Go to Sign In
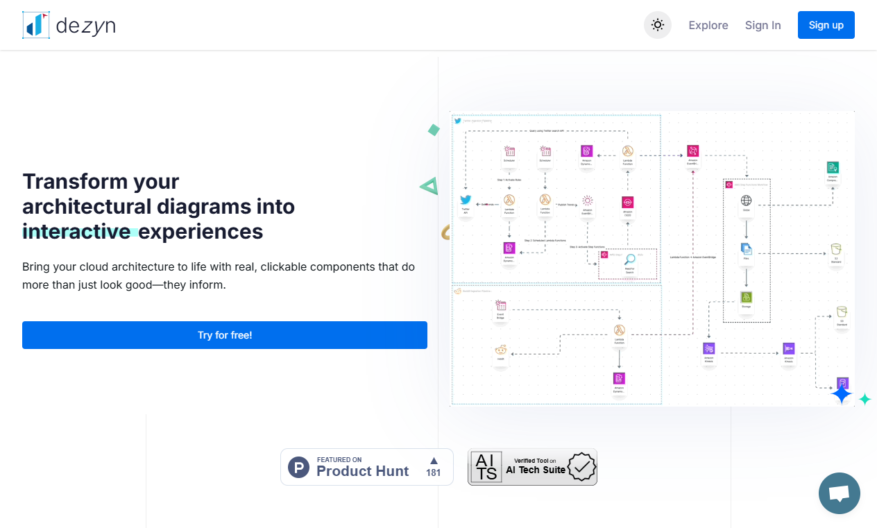Viewport: 877px width, 528px height. pos(762,25)
